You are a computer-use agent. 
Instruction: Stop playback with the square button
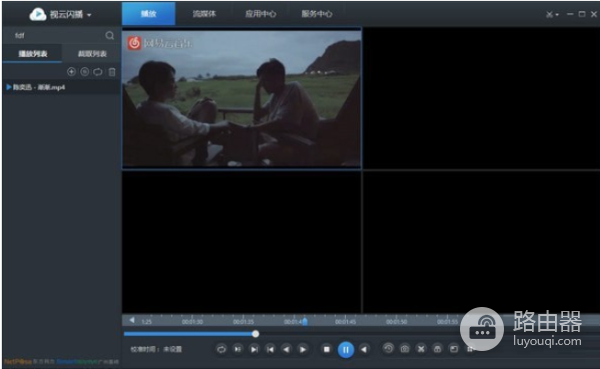(x=326, y=349)
